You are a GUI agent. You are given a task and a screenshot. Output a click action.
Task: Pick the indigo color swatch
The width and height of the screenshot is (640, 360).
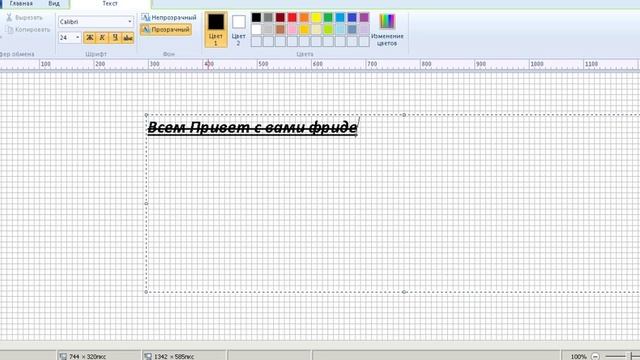pyautogui.click(x=352, y=18)
